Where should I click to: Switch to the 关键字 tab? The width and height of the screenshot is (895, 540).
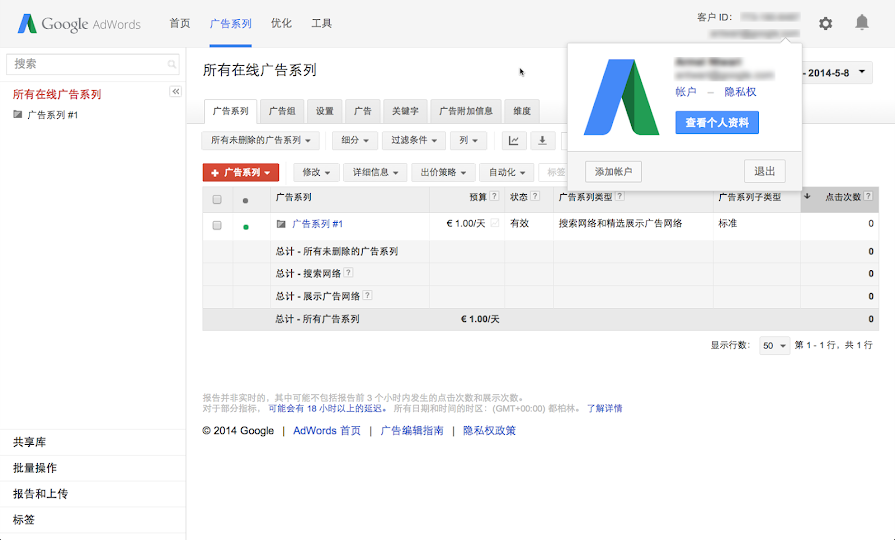tap(405, 111)
